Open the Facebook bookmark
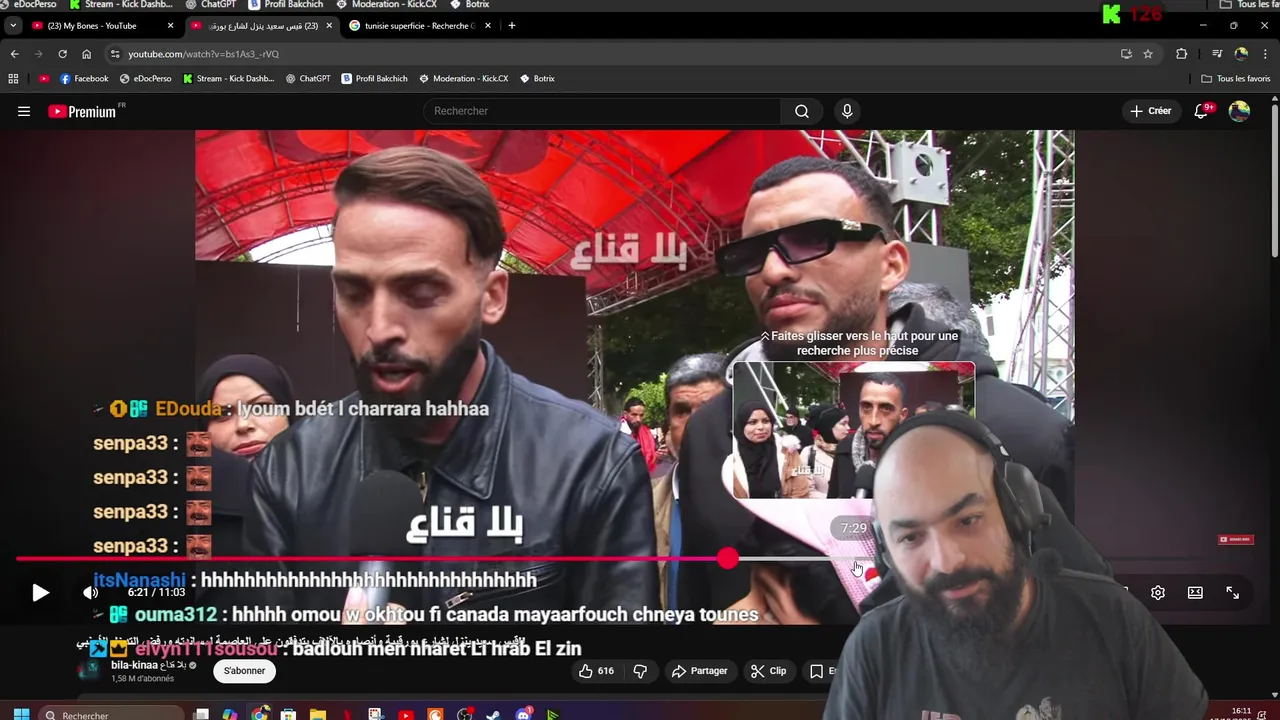This screenshot has width=1280, height=720. click(84, 79)
